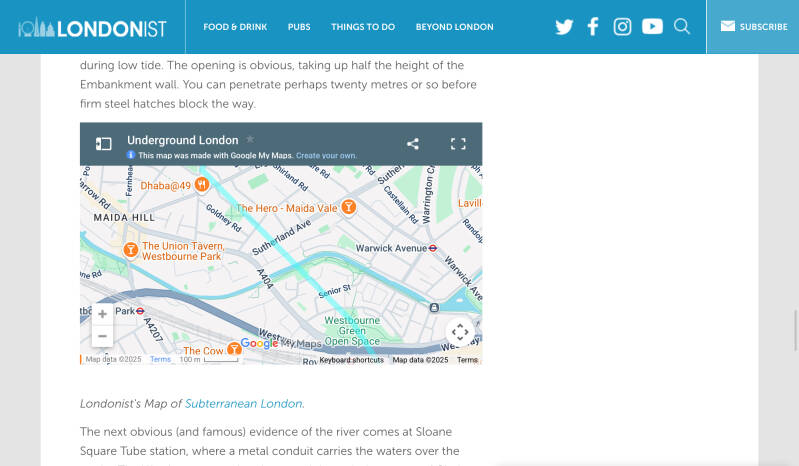Screen dimensions: 799x466
Task: Open Londonist's Twitter page
Action: 564,26
